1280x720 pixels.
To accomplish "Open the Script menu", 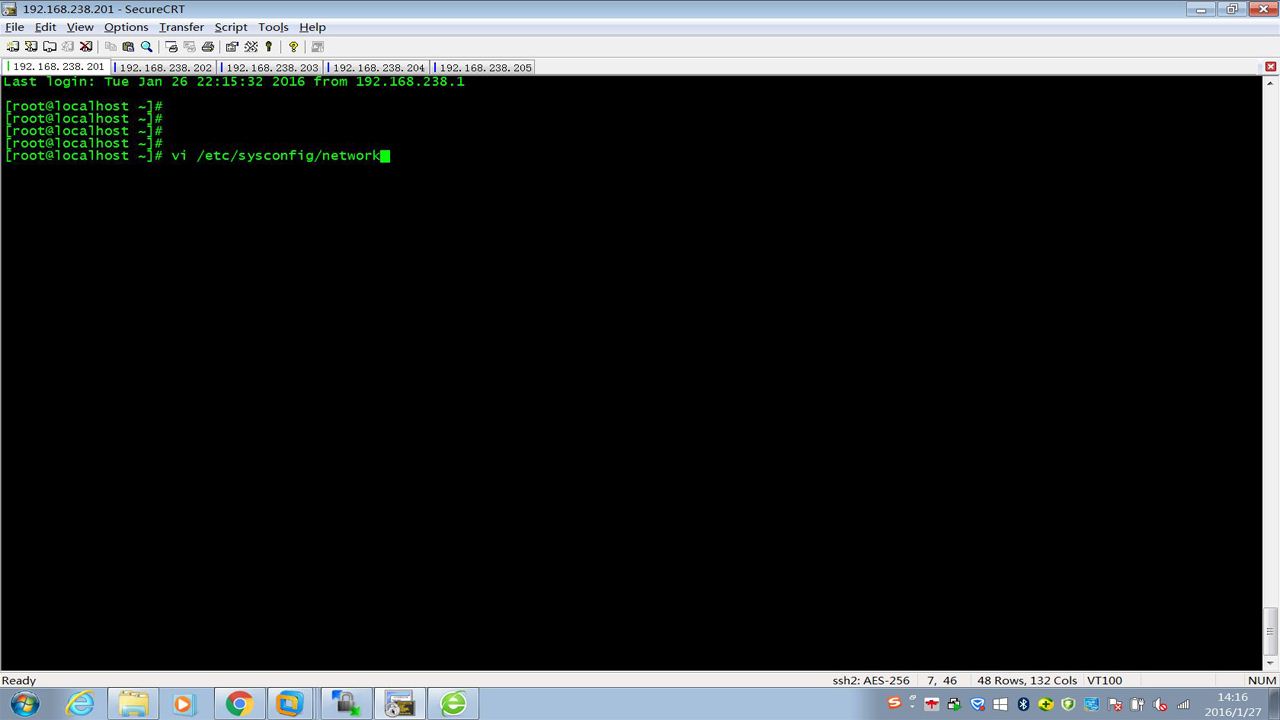I will tap(231, 27).
